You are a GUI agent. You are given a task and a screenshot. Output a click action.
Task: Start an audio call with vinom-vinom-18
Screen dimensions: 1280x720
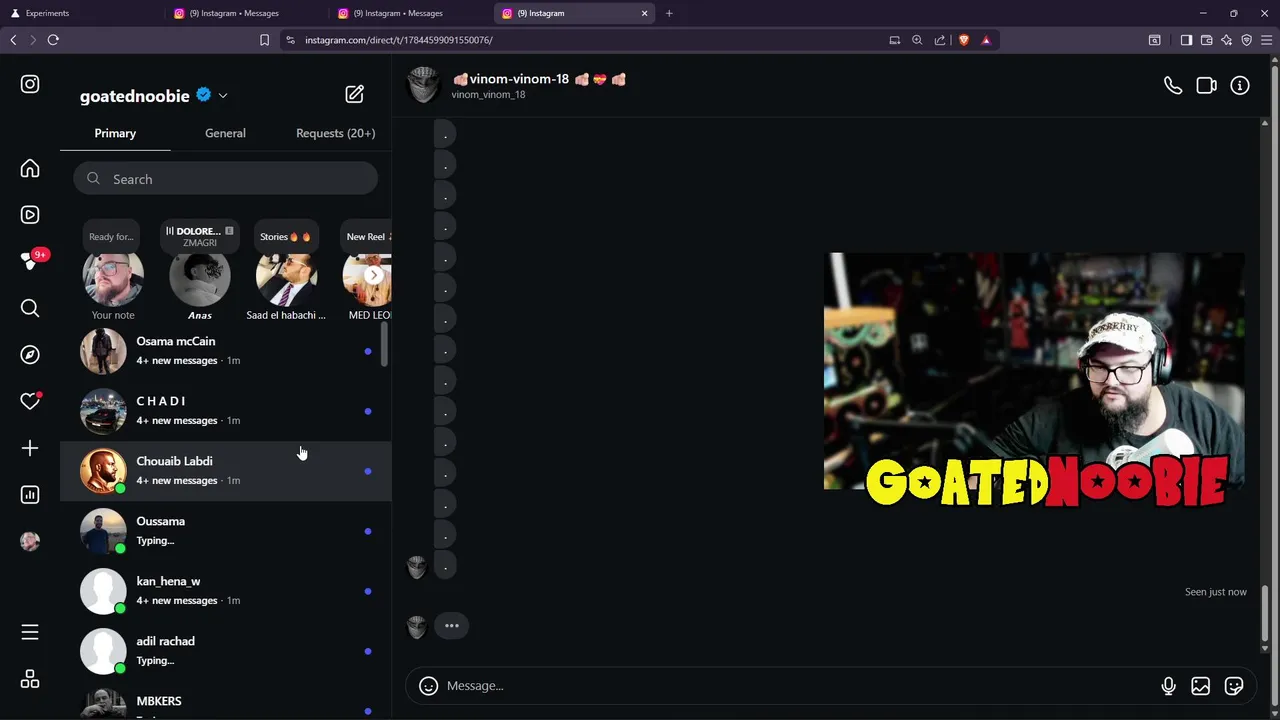pos(1173,86)
